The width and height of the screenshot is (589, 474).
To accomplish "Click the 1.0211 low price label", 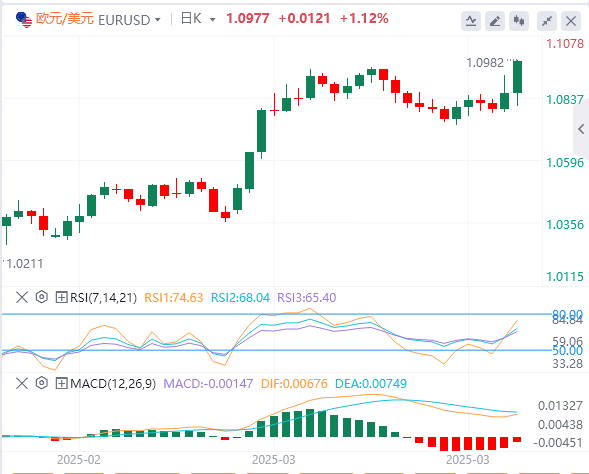I will (25, 264).
